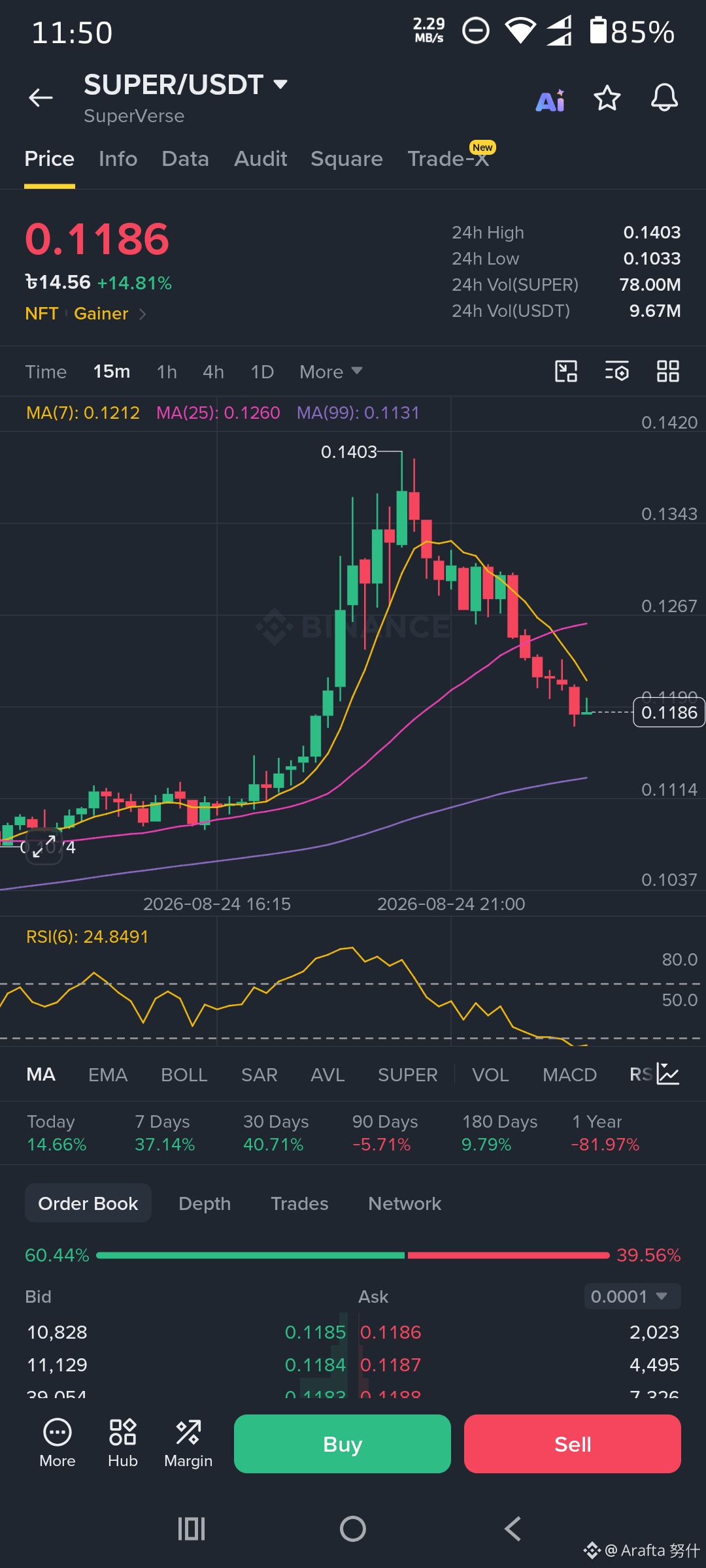Tap the MA(25) 0.1260 legend
This screenshot has height=1568, width=706.
[218, 413]
